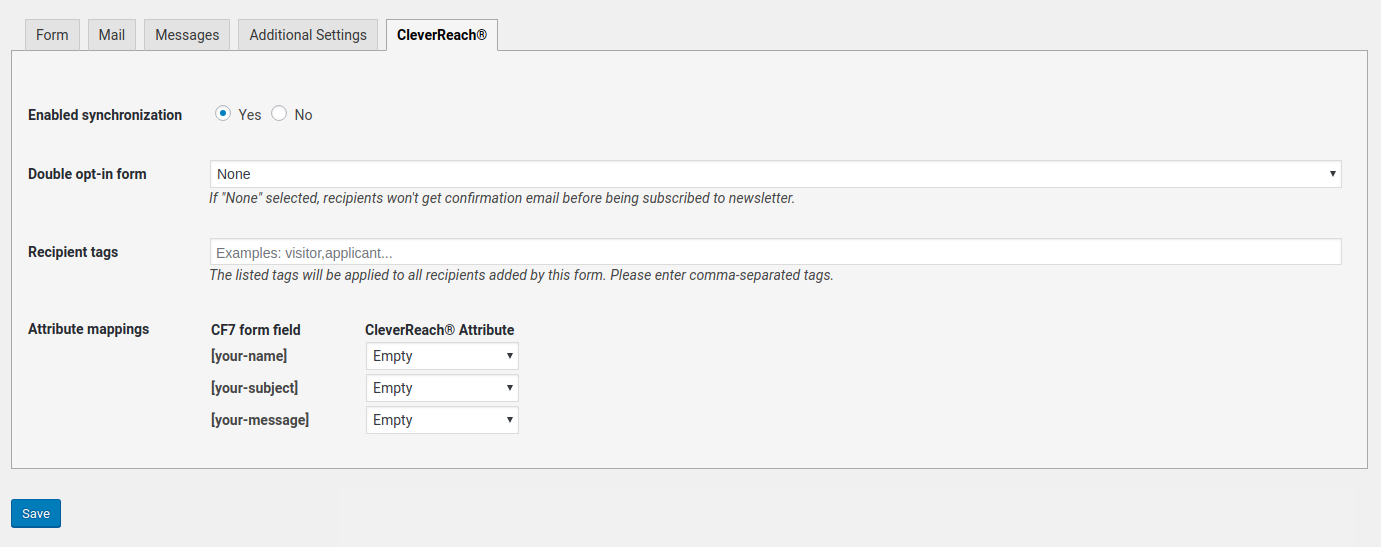The image size is (1381, 547).
Task: Click the Enabled synchronization label
Action: tap(105, 115)
